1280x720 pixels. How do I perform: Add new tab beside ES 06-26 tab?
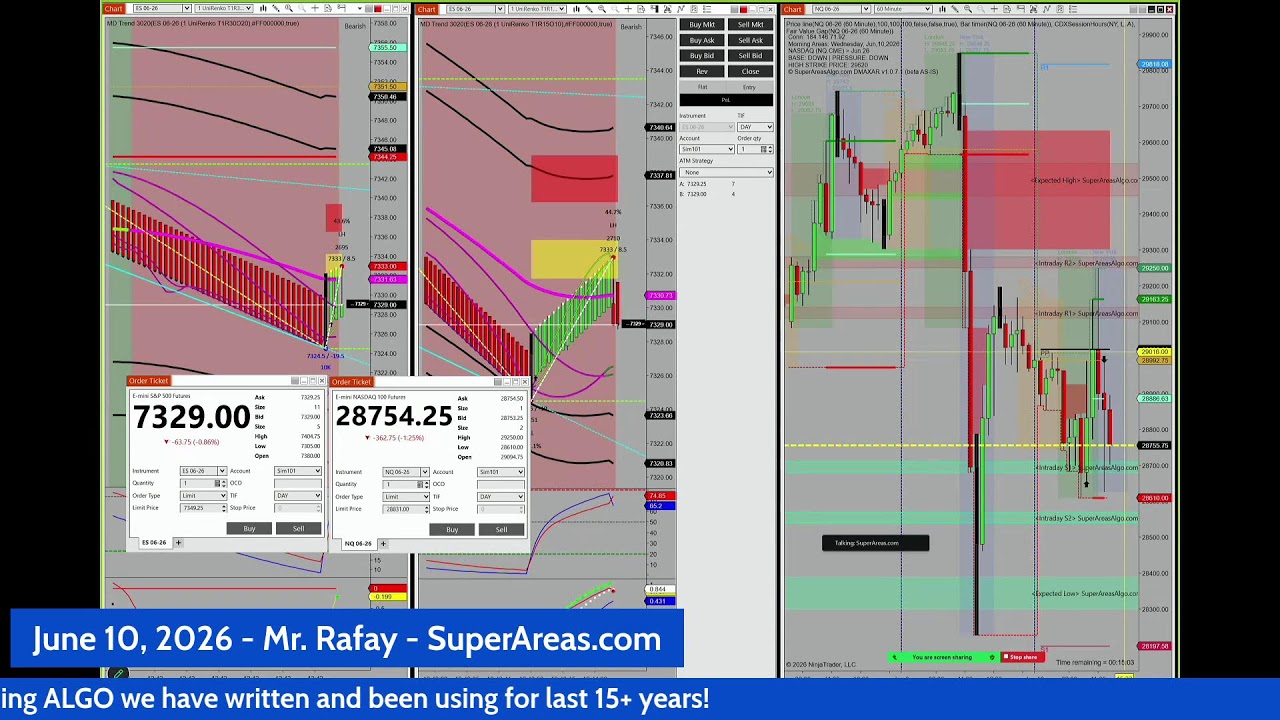178,542
